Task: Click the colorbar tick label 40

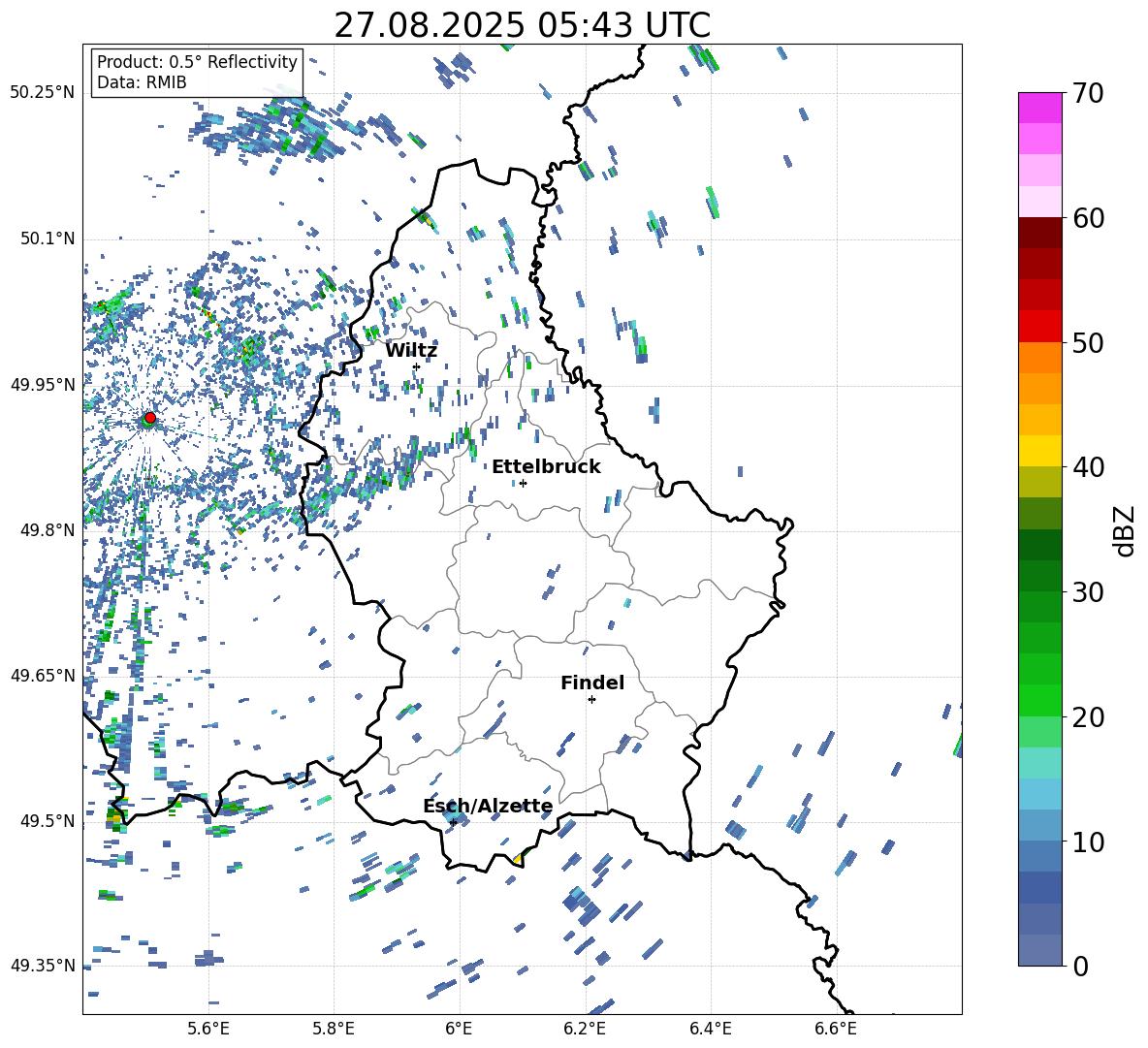Action: (x=1087, y=467)
